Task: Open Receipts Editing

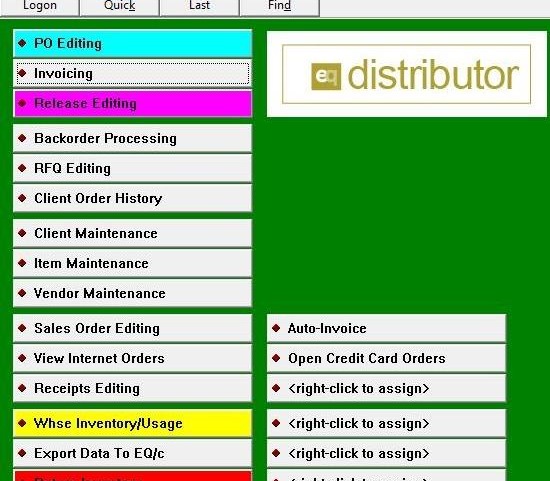Action: click(132, 388)
